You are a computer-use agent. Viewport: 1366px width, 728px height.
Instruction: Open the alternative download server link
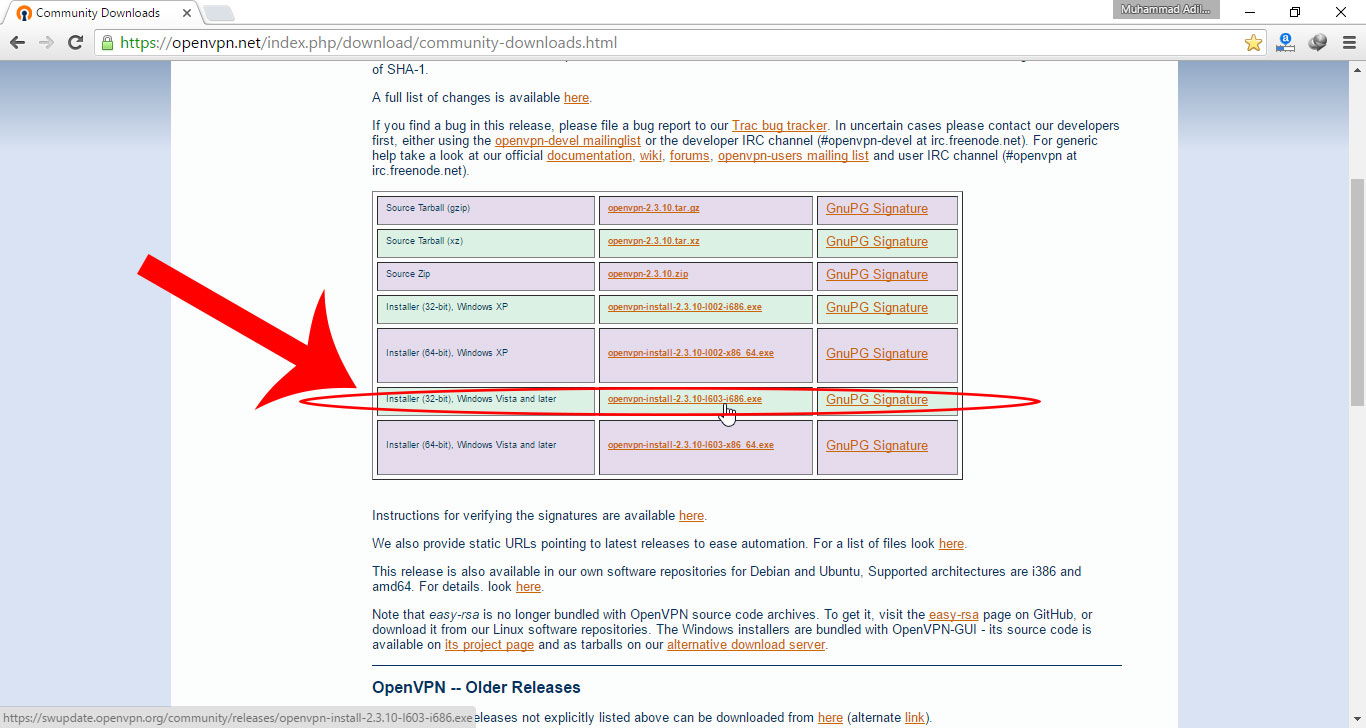(x=746, y=645)
